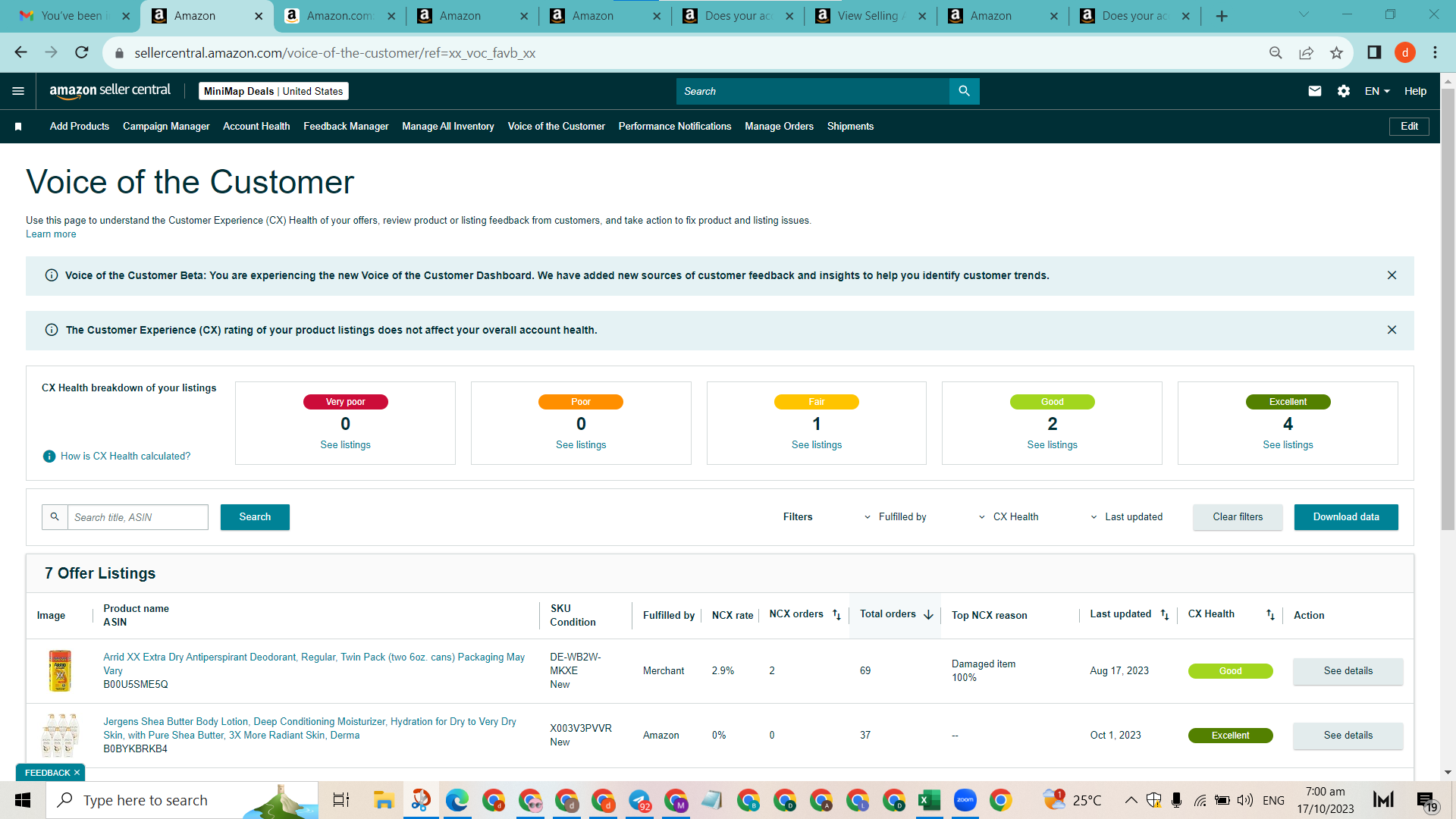The height and width of the screenshot is (819, 1456).
Task: Click the magnifier icon beside title search
Action: (55, 517)
